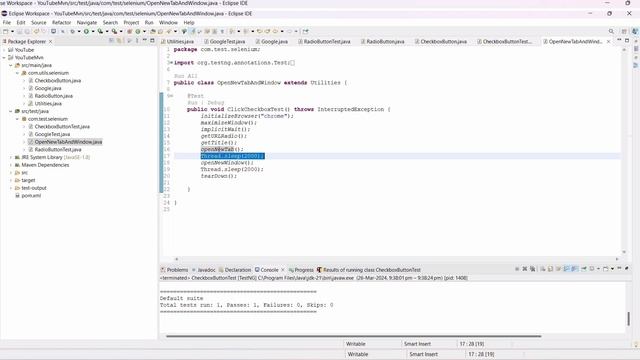
Task: Open the Navigate menu
Action: (x=87, y=22)
